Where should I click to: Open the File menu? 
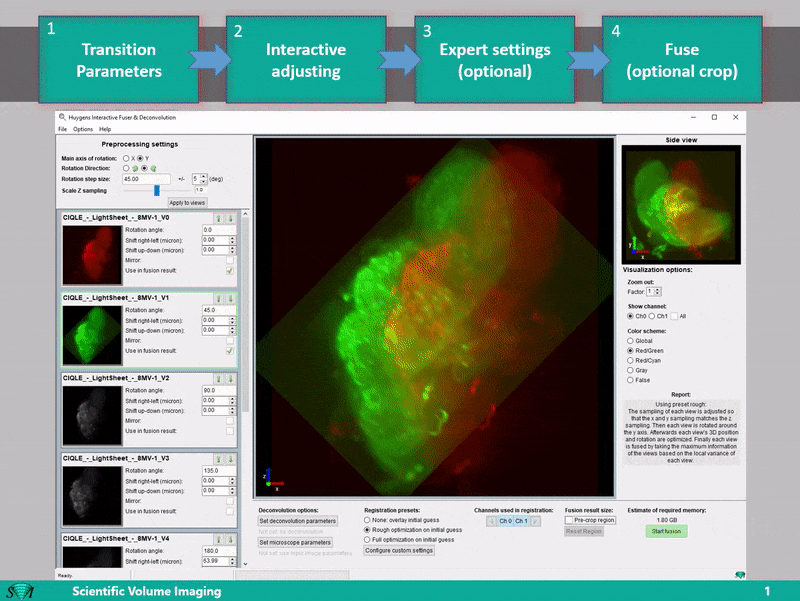62,129
